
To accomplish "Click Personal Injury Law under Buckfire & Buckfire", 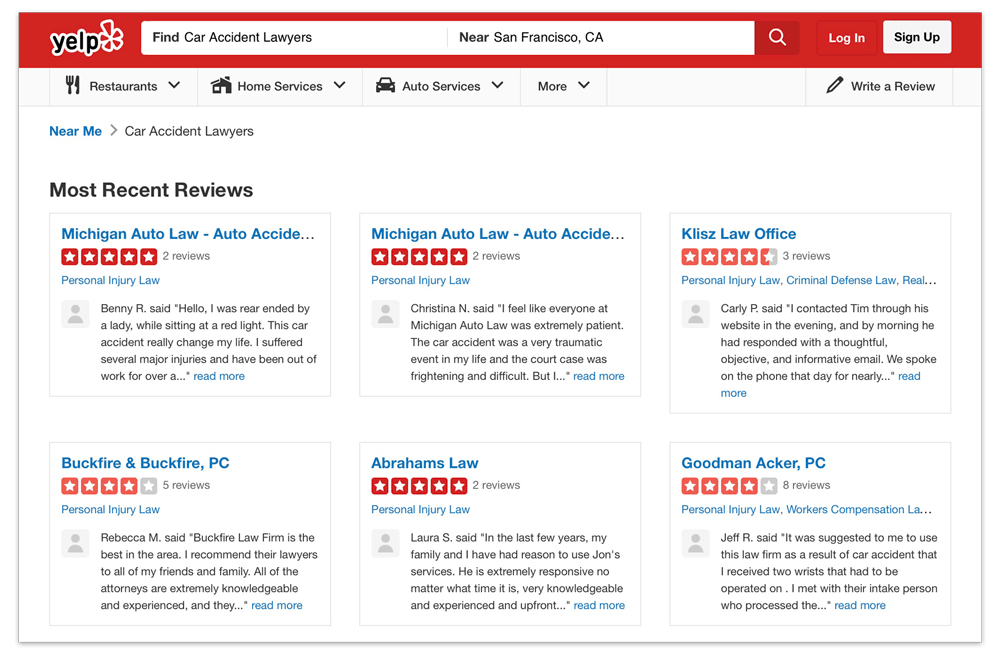I will [x=110, y=510].
